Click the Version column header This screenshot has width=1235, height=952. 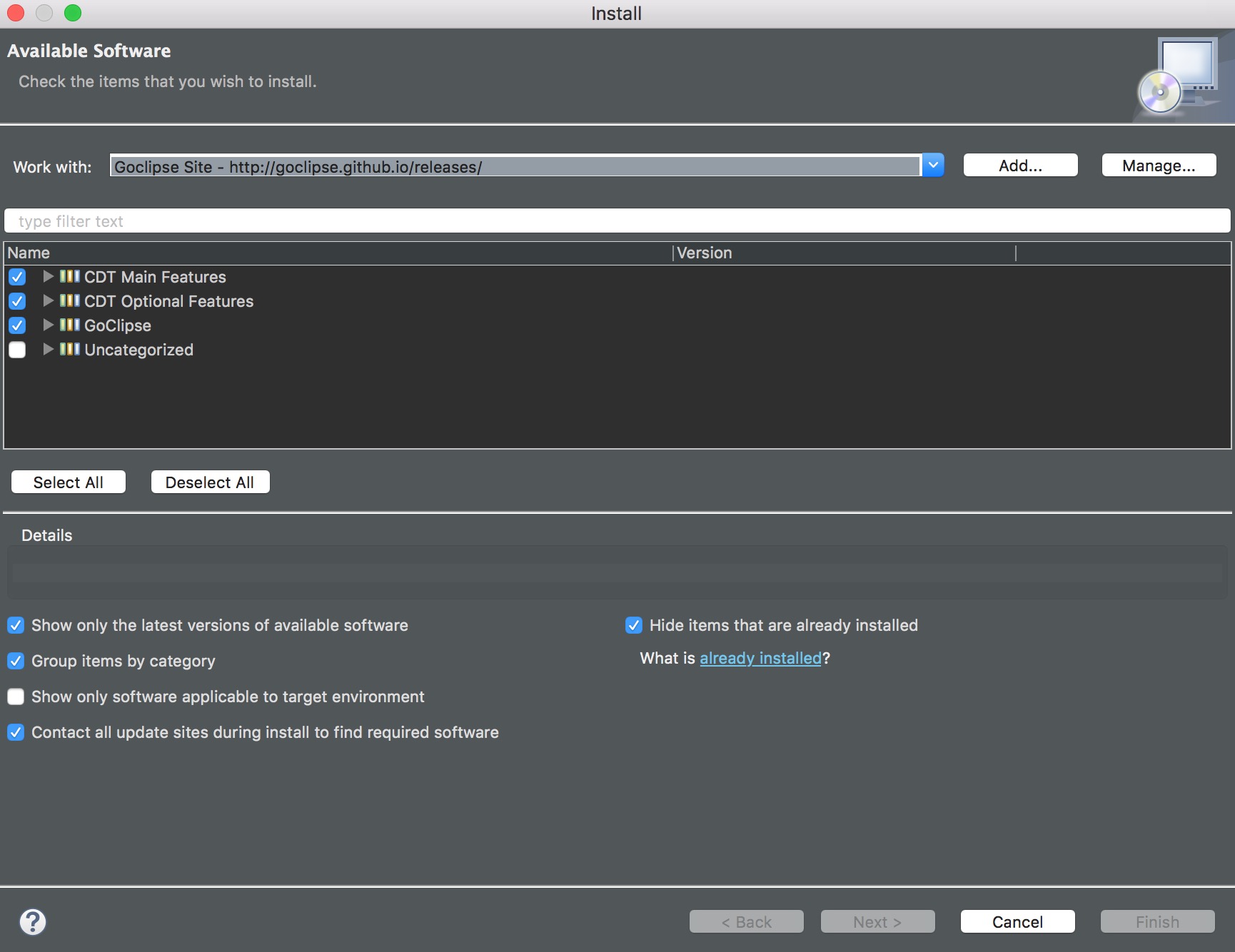(704, 253)
